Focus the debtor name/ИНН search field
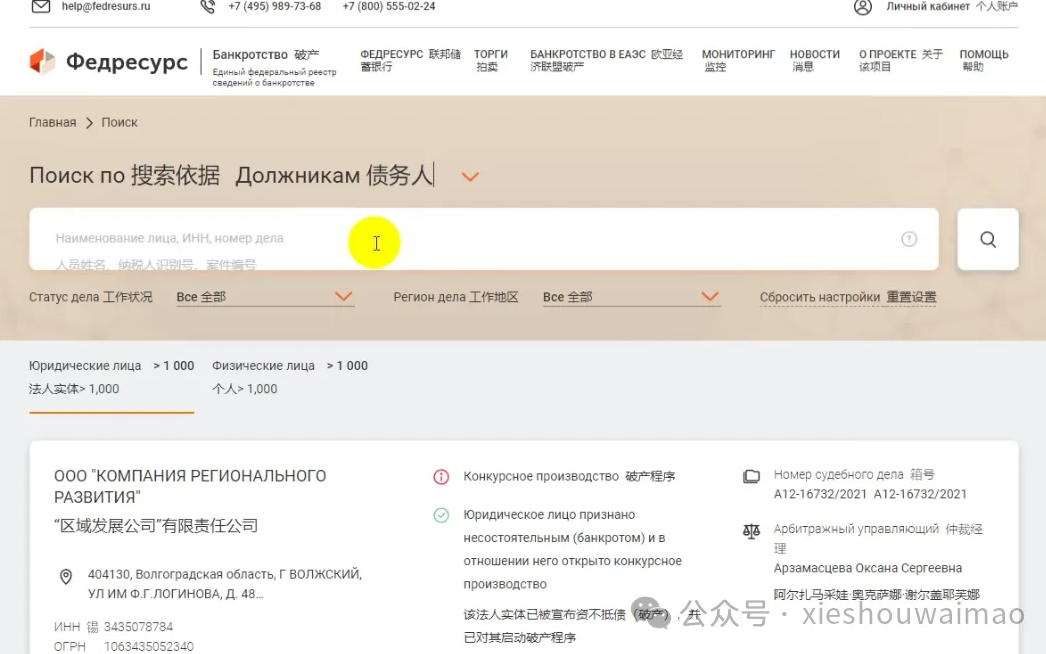 484,239
